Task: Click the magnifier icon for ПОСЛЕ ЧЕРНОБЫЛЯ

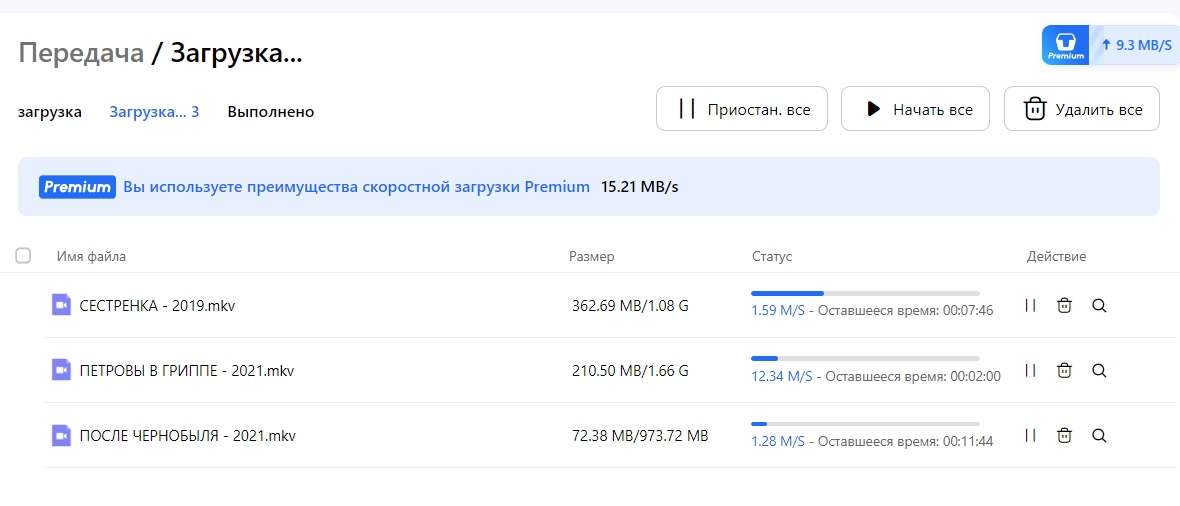Action: click(1099, 435)
